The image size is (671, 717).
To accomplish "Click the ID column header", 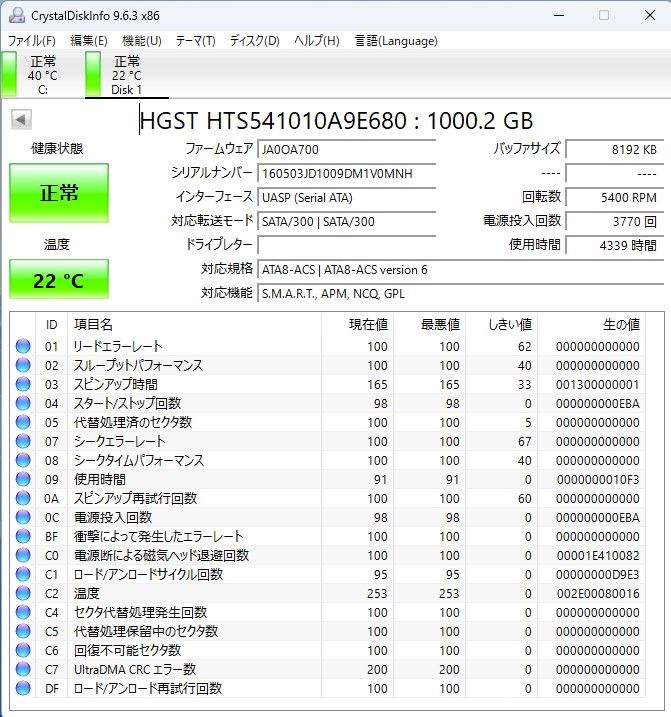I will coord(52,325).
